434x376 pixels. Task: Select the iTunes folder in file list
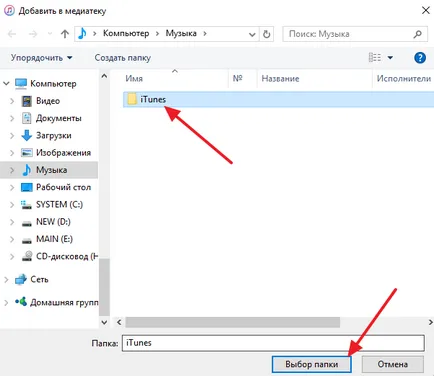coord(278,99)
